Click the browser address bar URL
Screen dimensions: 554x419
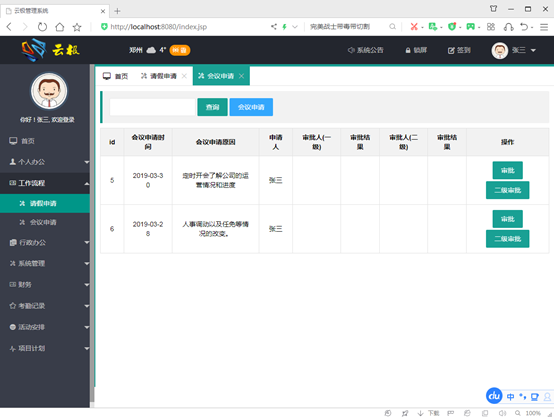click(x=158, y=27)
